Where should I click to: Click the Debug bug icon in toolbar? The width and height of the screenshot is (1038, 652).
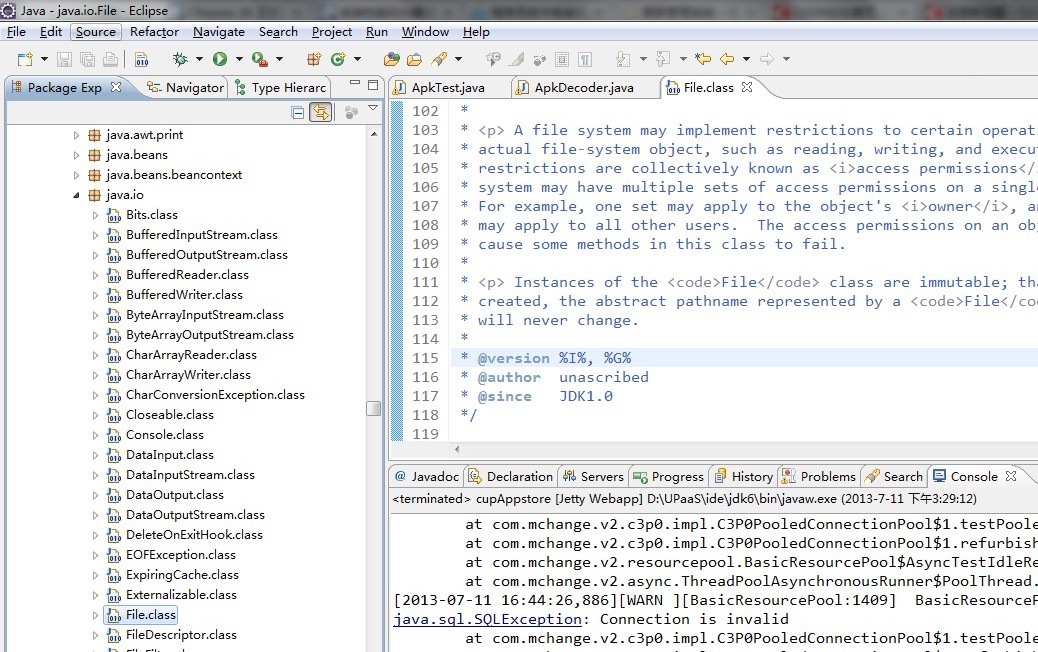pos(181,59)
